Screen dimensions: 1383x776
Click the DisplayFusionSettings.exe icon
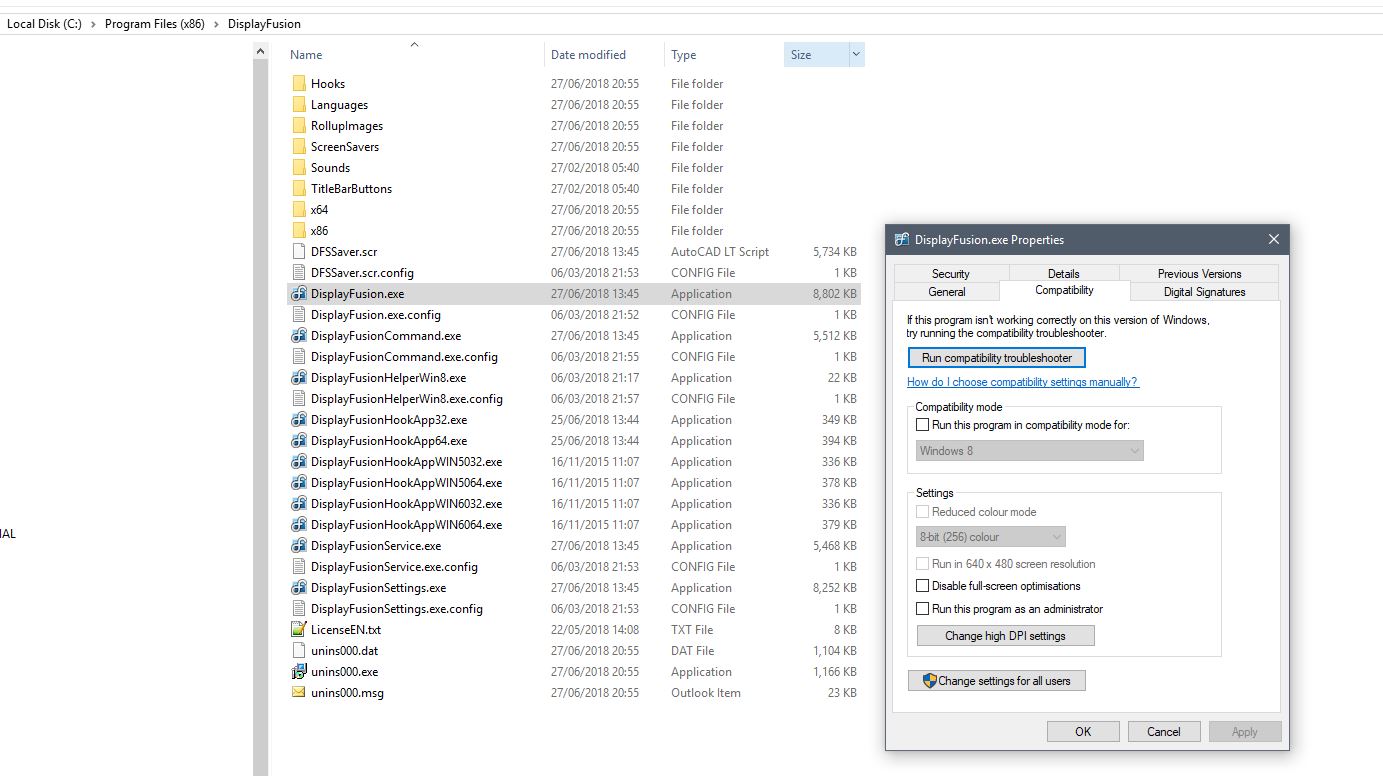(298, 588)
